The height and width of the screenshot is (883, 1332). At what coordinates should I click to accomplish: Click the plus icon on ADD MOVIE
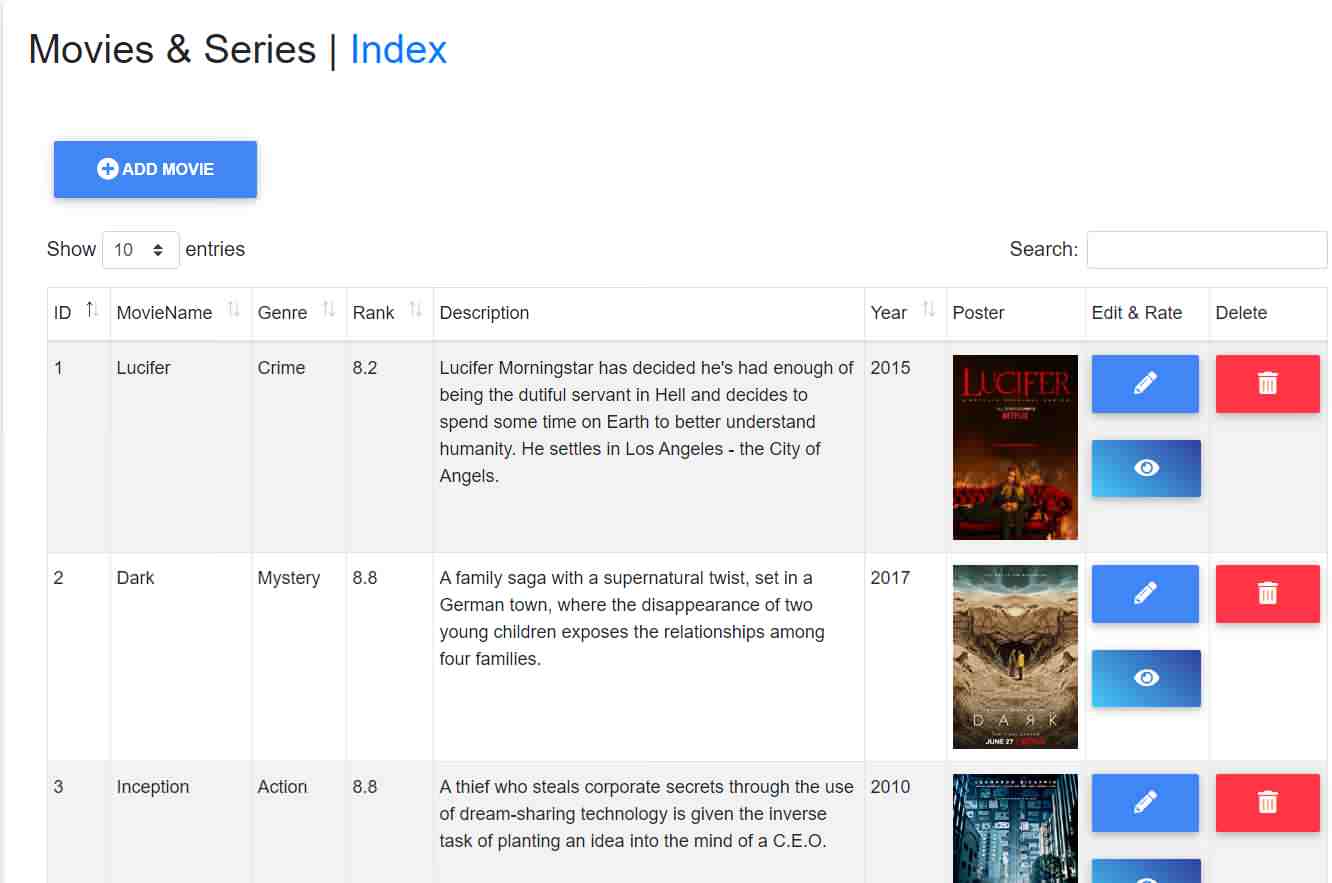pyautogui.click(x=106, y=168)
